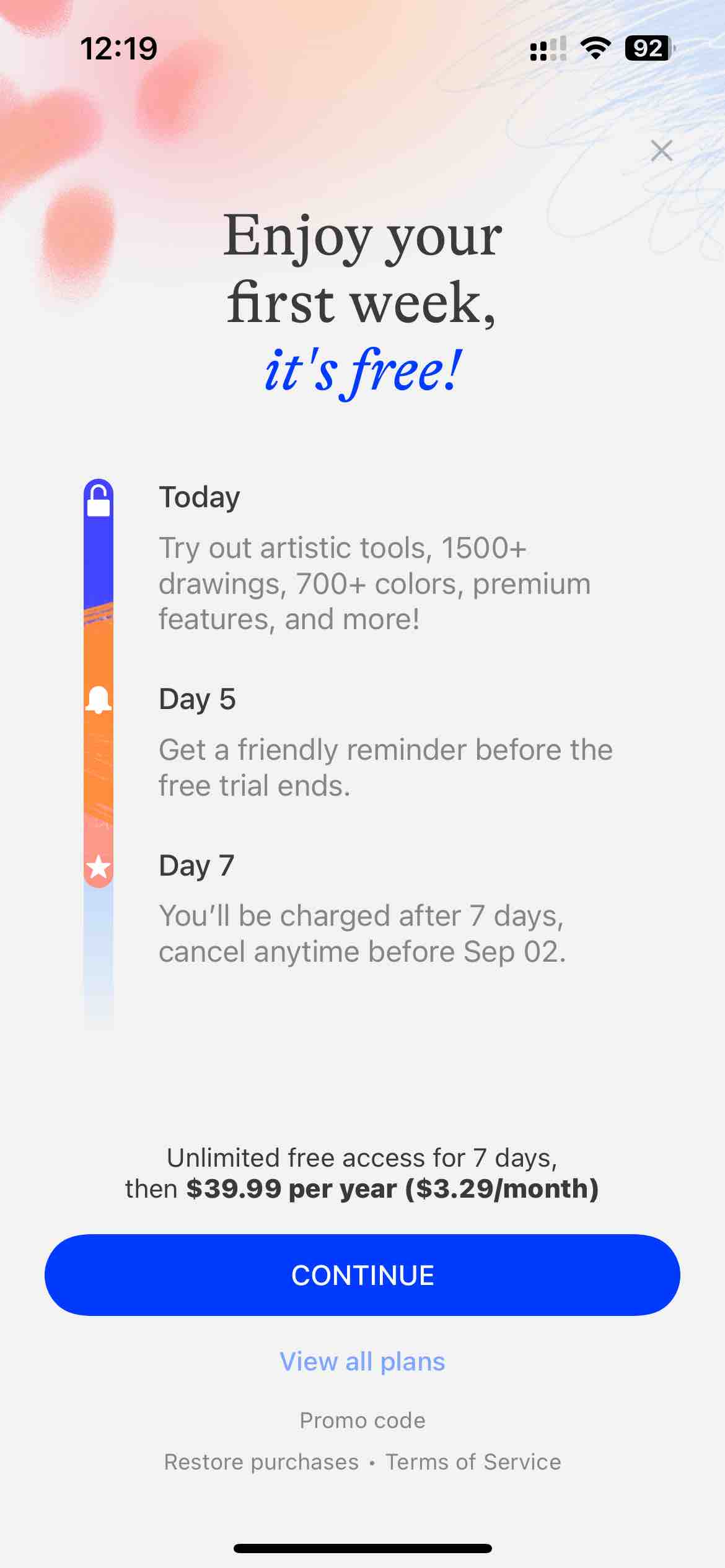Tap the Day 5 timeline heading

(197, 700)
